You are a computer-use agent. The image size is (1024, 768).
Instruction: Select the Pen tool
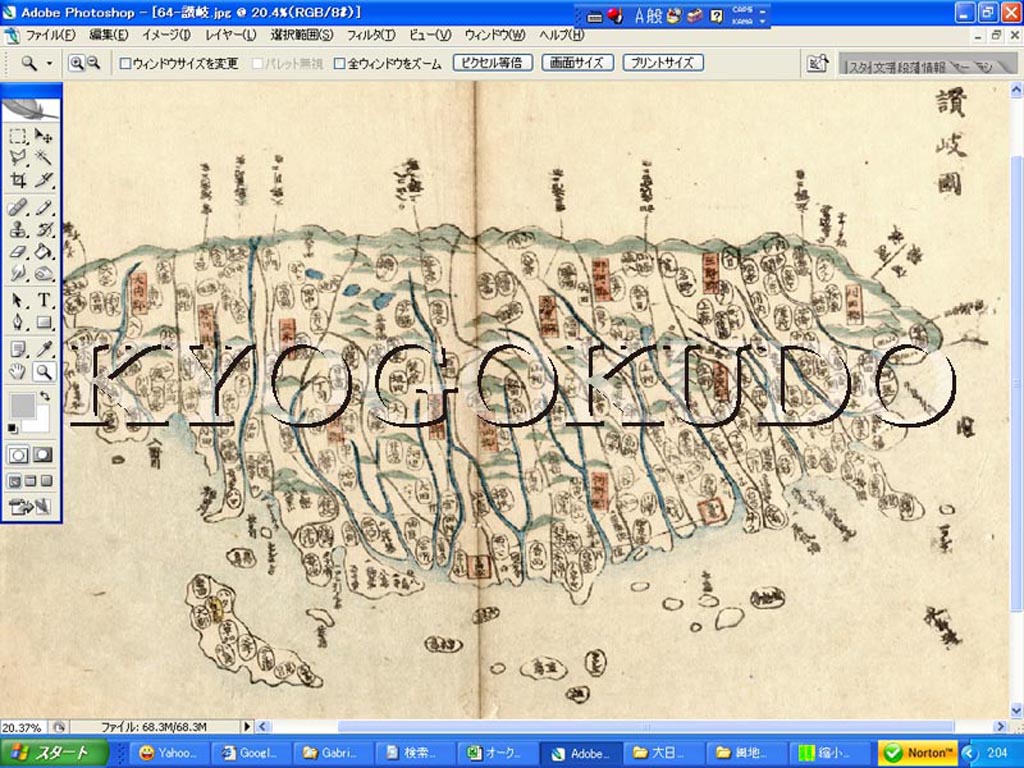pos(18,322)
